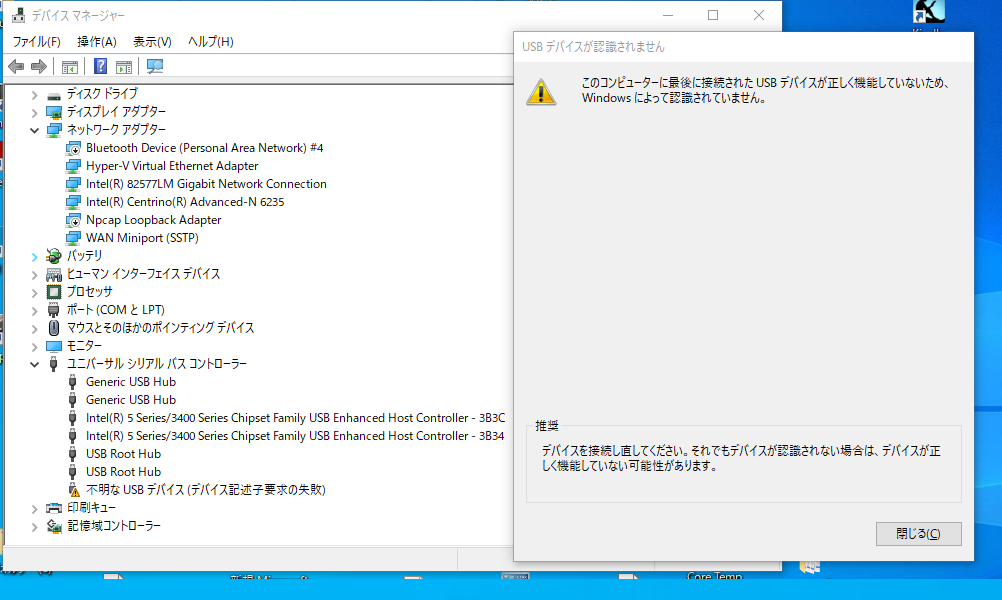
Task: Select the 印刷キュー printer icon
Action: pyautogui.click(x=54, y=508)
